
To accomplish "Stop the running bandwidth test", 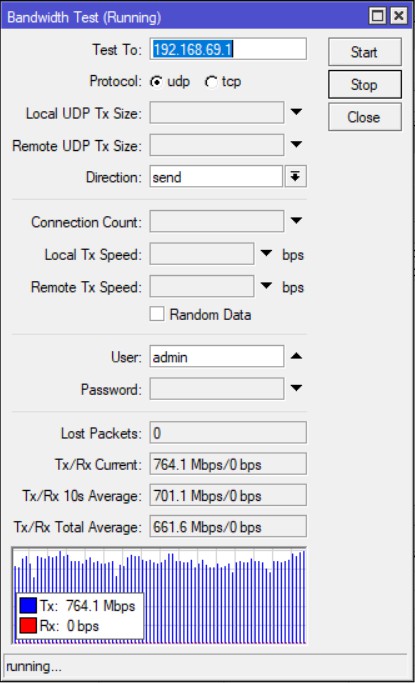I will (364, 85).
